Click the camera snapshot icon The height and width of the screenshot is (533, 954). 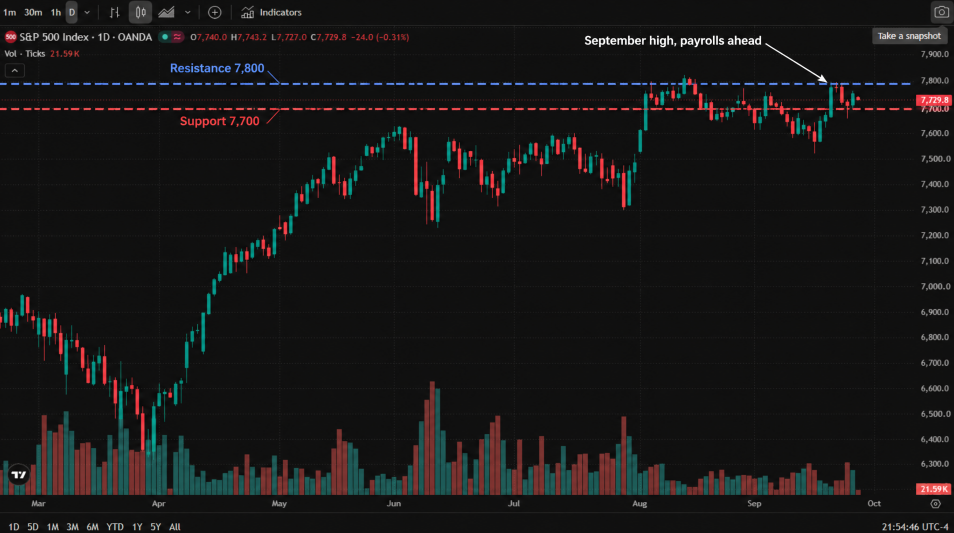941,12
